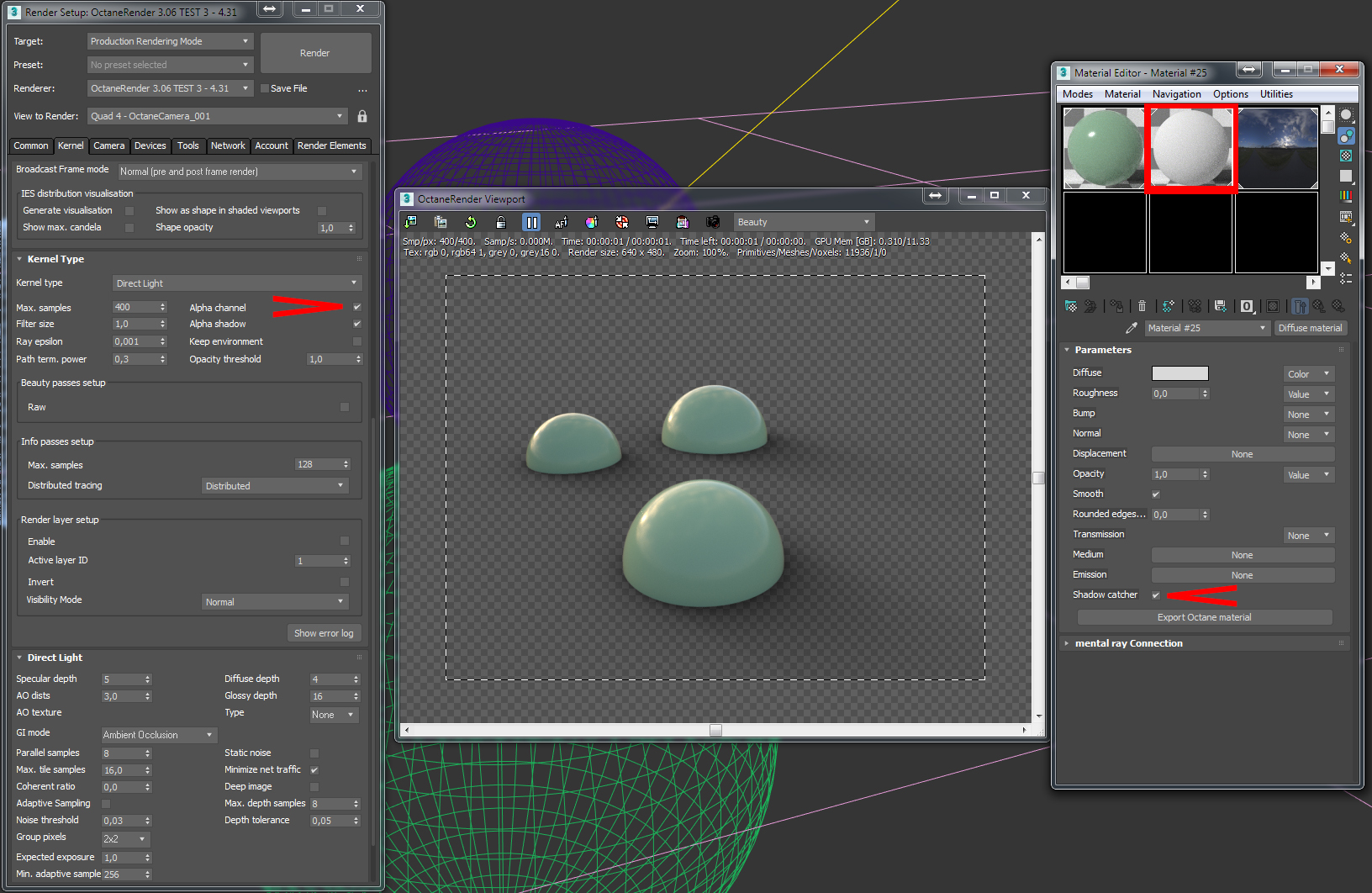Enable the Save File checkbox

pos(265,88)
